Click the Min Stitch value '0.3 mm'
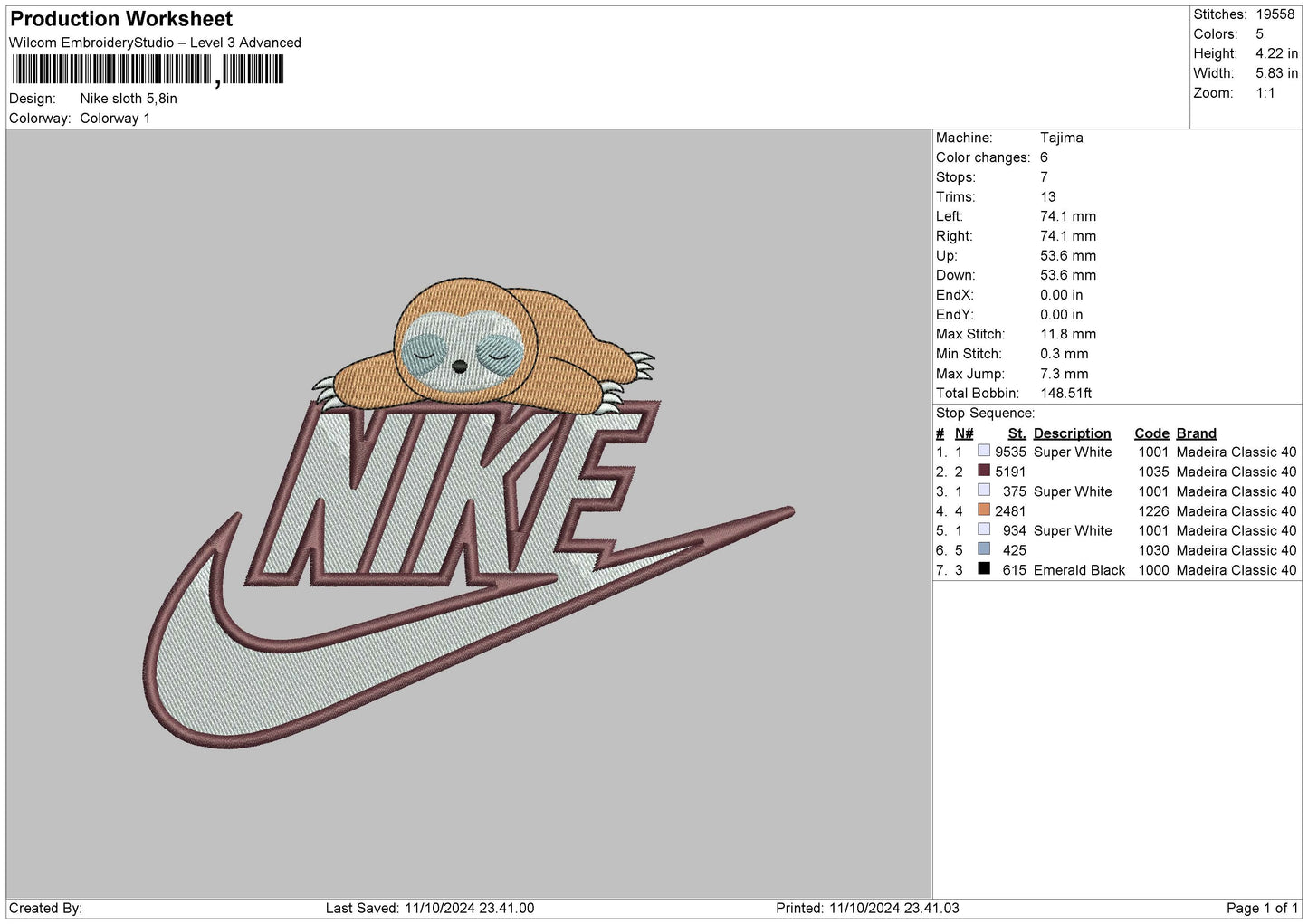Screen dimensions: 1308x924 point(1065,354)
